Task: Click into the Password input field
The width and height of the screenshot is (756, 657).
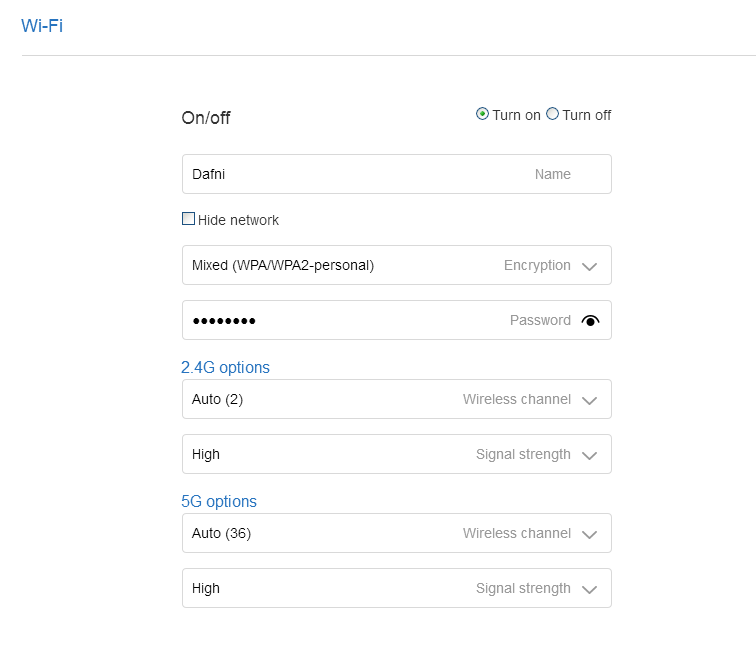Action: pyautogui.click(x=340, y=321)
